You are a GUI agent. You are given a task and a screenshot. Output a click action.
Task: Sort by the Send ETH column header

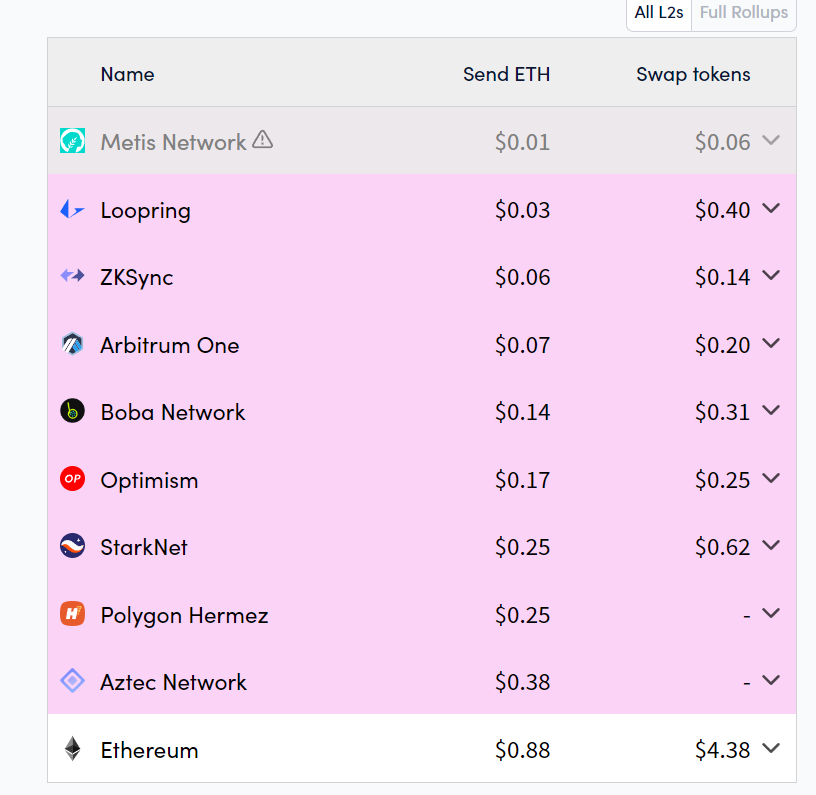(506, 74)
